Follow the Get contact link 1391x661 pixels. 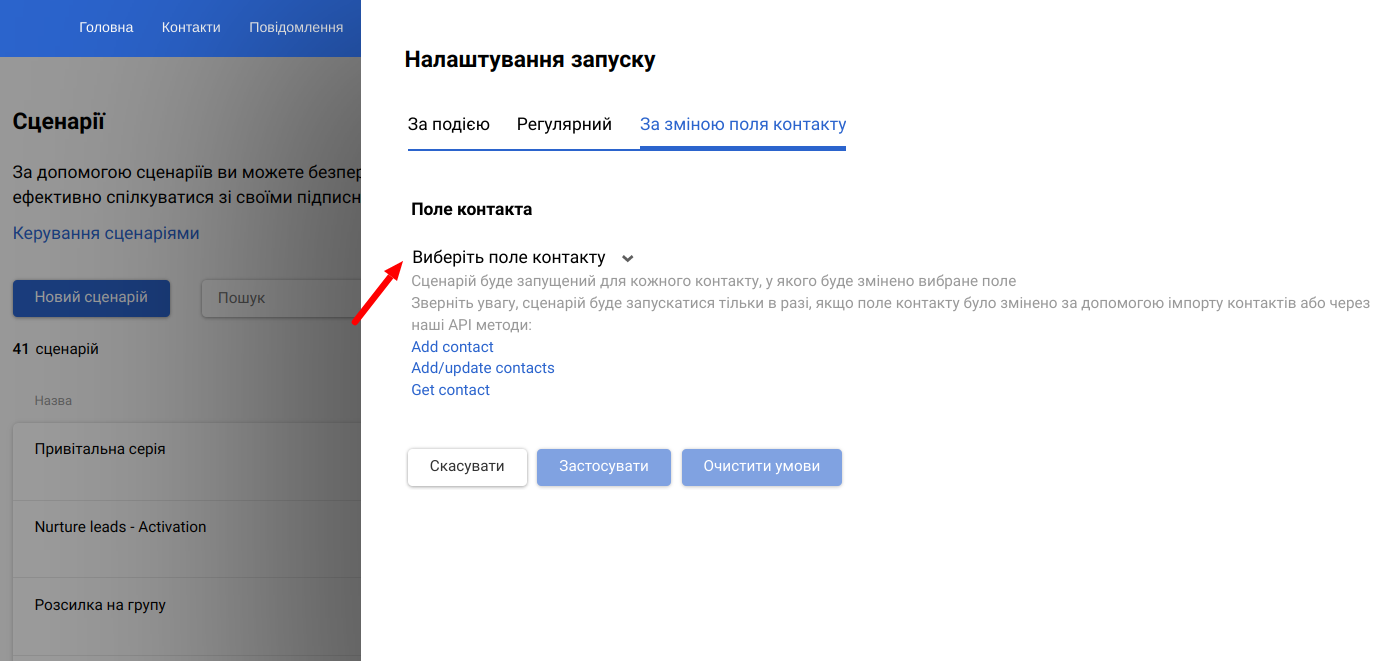click(x=450, y=390)
